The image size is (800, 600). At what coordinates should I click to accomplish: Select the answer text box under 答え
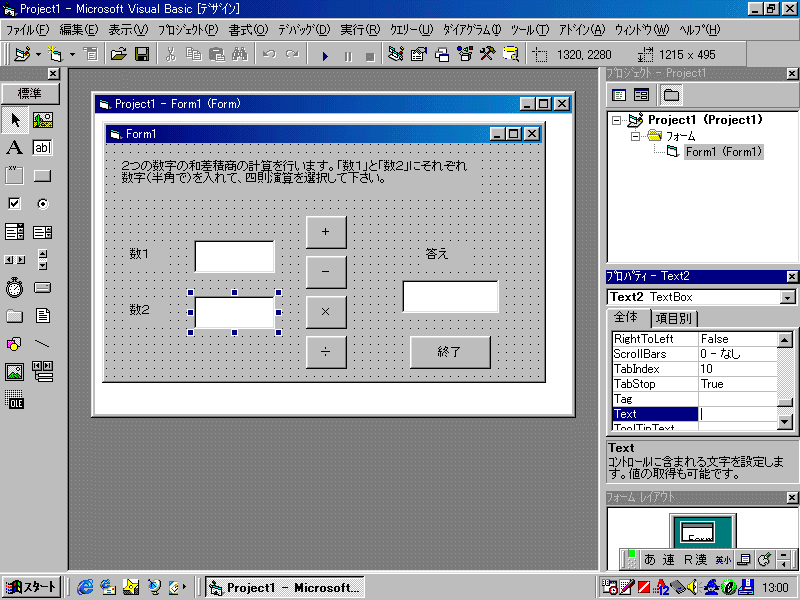click(x=451, y=296)
